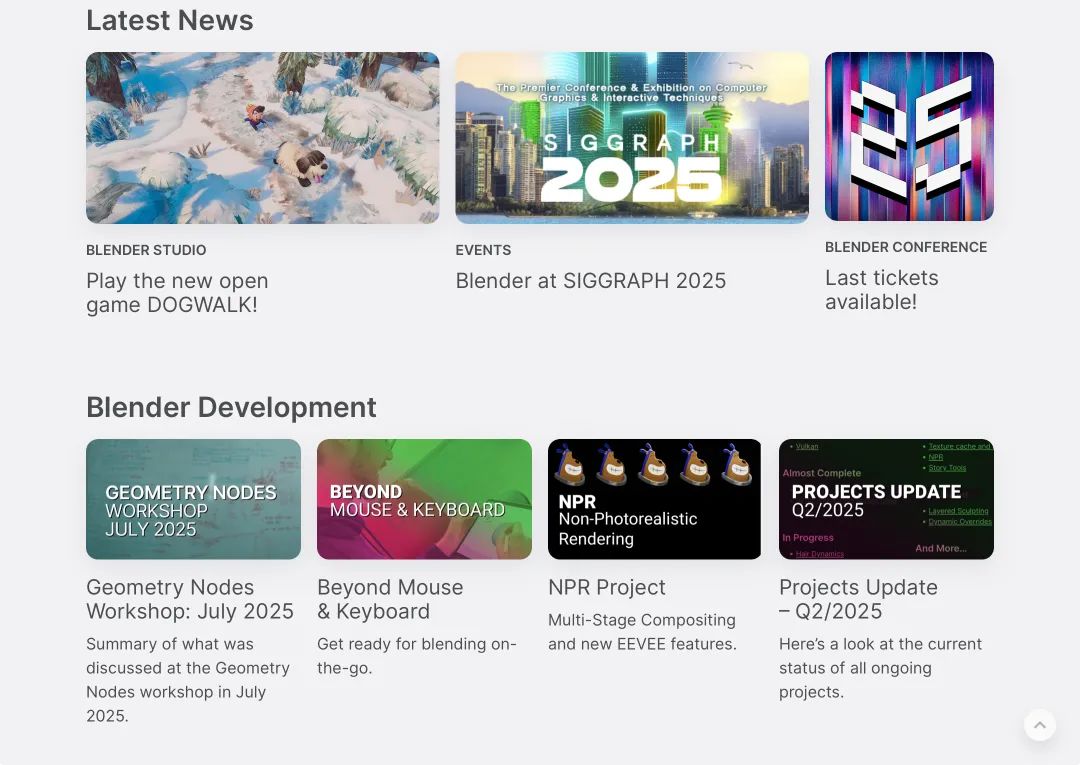Click 'Get ready for blending on-the-go' text
Image resolution: width=1080 pixels, height=765 pixels.
(417, 656)
